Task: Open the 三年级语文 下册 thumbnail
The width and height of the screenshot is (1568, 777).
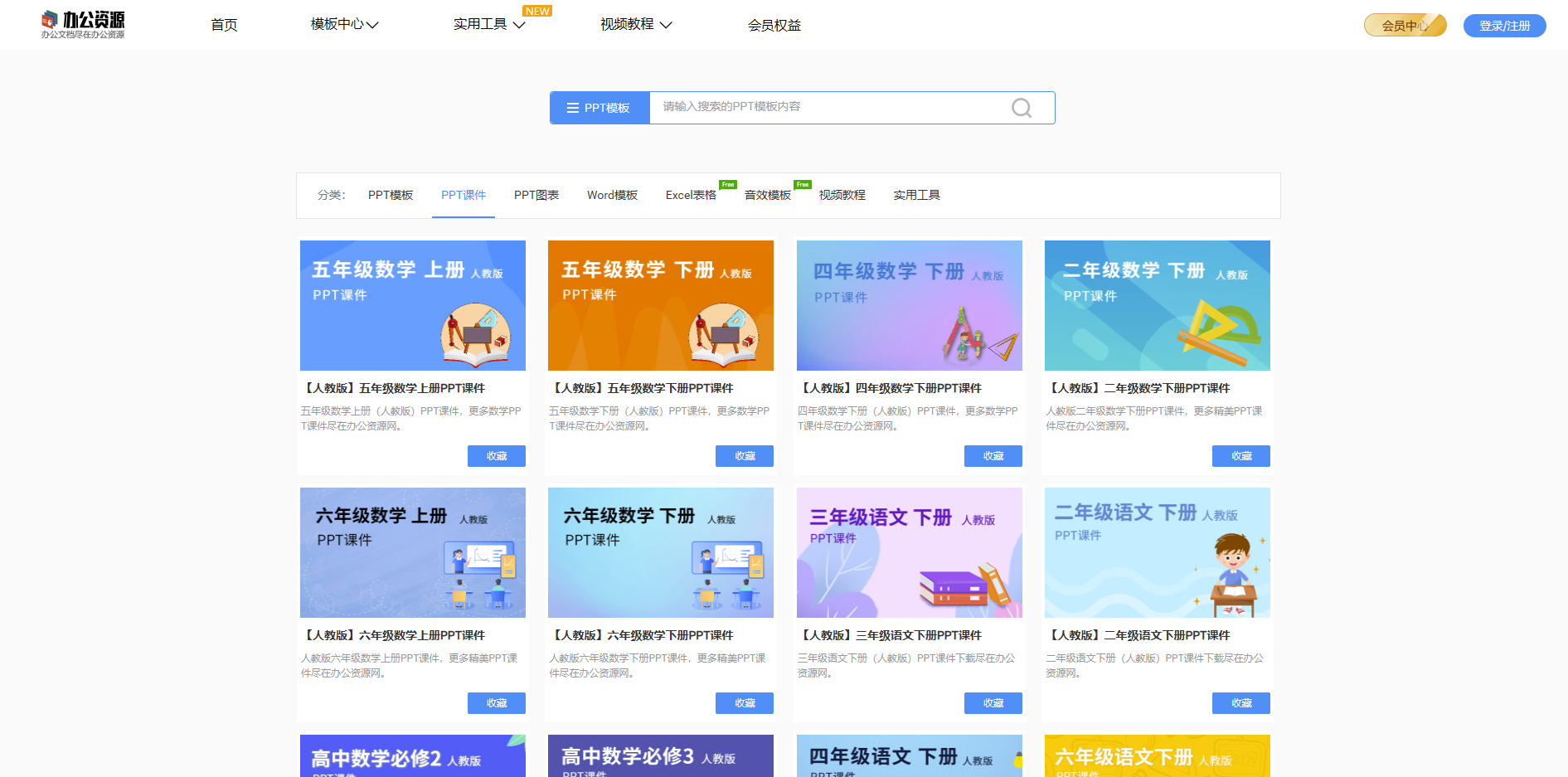Action: [x=910, y=552]
